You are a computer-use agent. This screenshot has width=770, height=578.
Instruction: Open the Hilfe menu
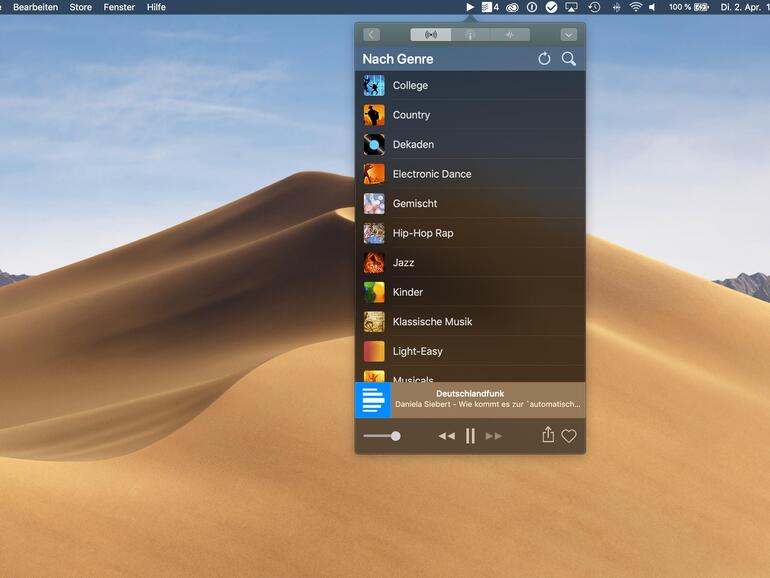point(156,7)
